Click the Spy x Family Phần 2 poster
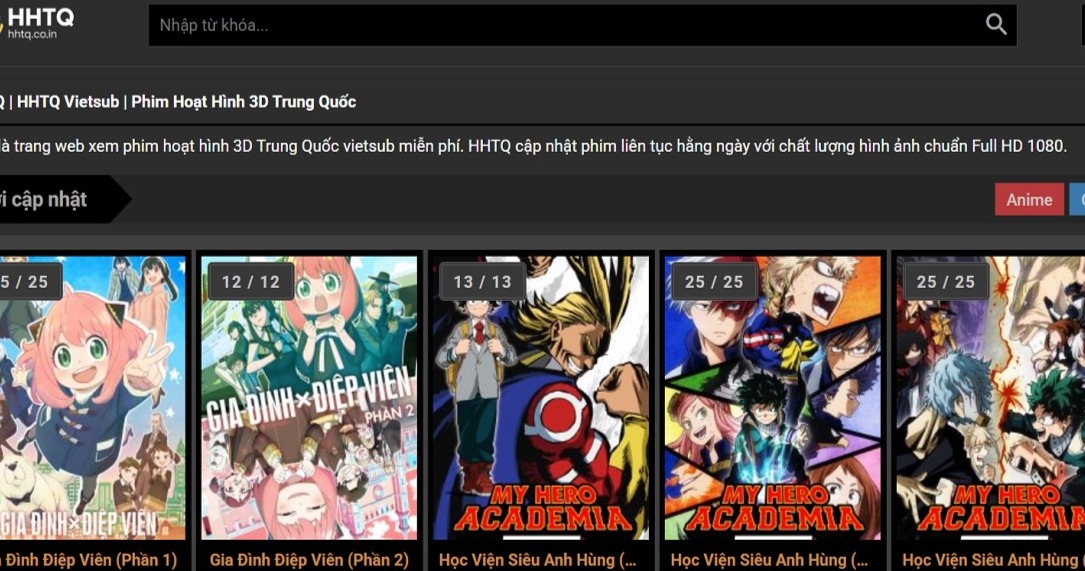Screen dimensions: 1085x571 [309, 398]
